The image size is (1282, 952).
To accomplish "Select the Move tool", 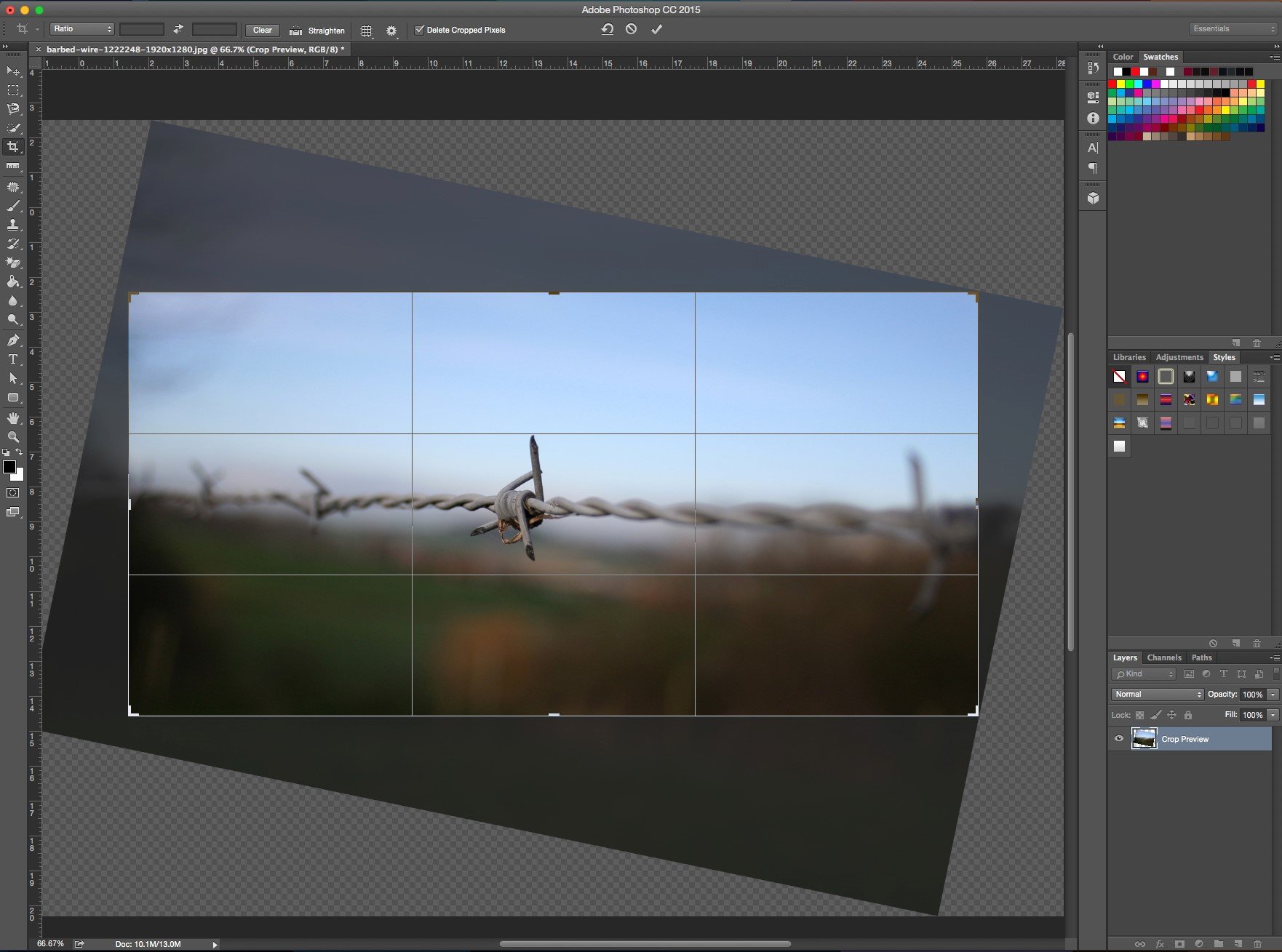I will (x=13, y=71).
